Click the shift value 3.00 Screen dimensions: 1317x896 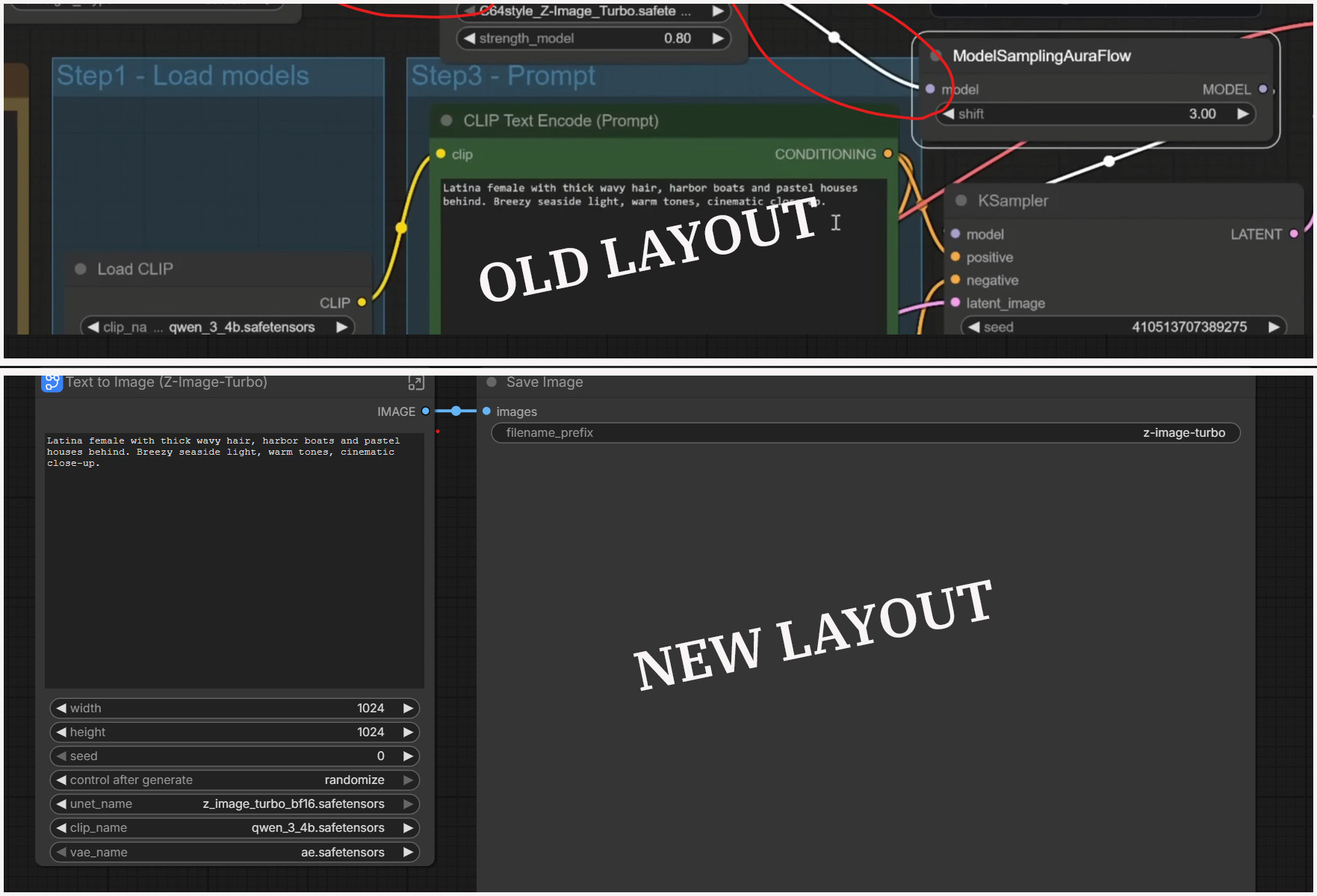(1203, 113)
